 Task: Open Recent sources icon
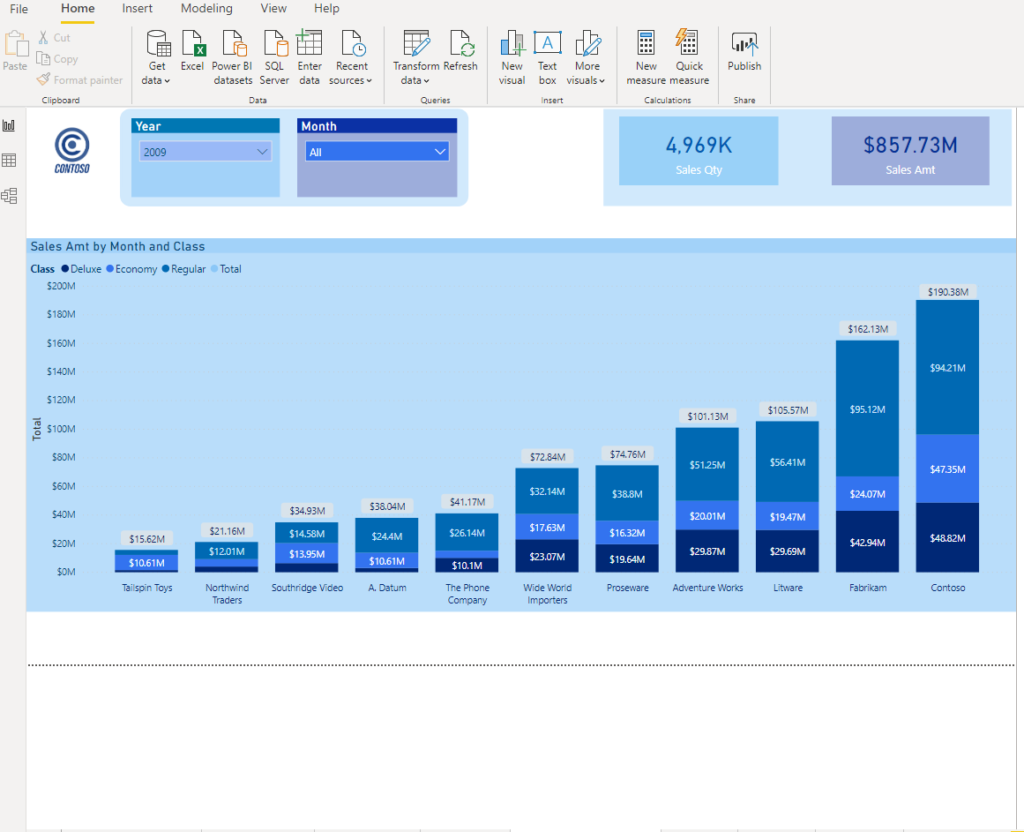tap(353, 43)
